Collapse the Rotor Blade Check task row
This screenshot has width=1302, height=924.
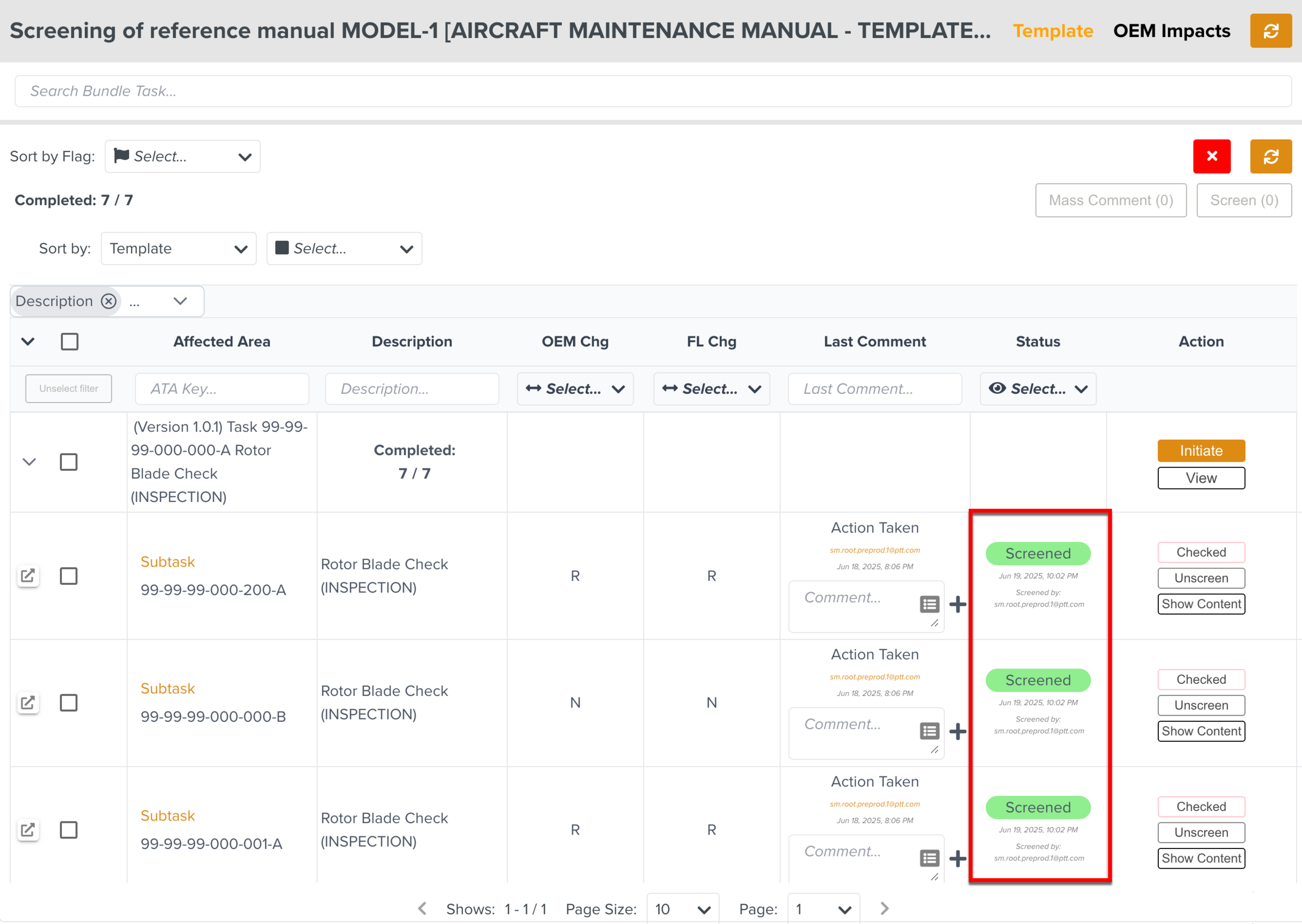click(29, 461)
